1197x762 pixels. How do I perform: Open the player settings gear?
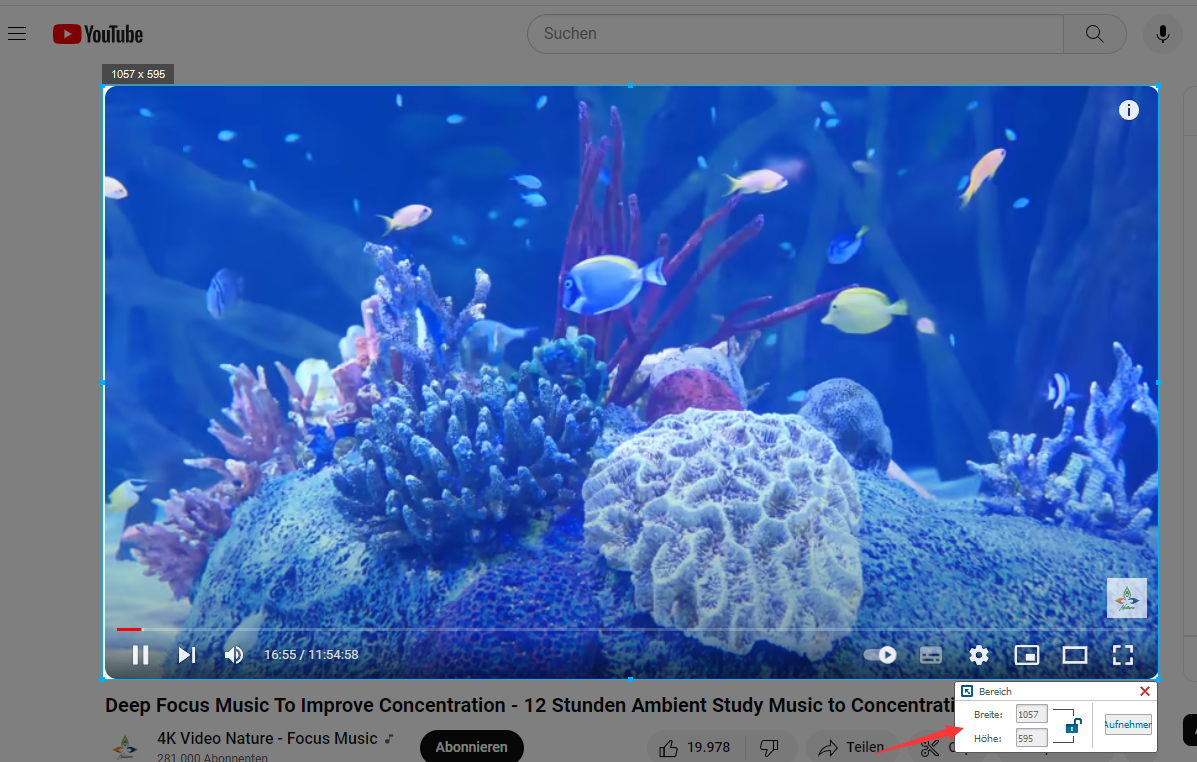[x=979, y=655]
